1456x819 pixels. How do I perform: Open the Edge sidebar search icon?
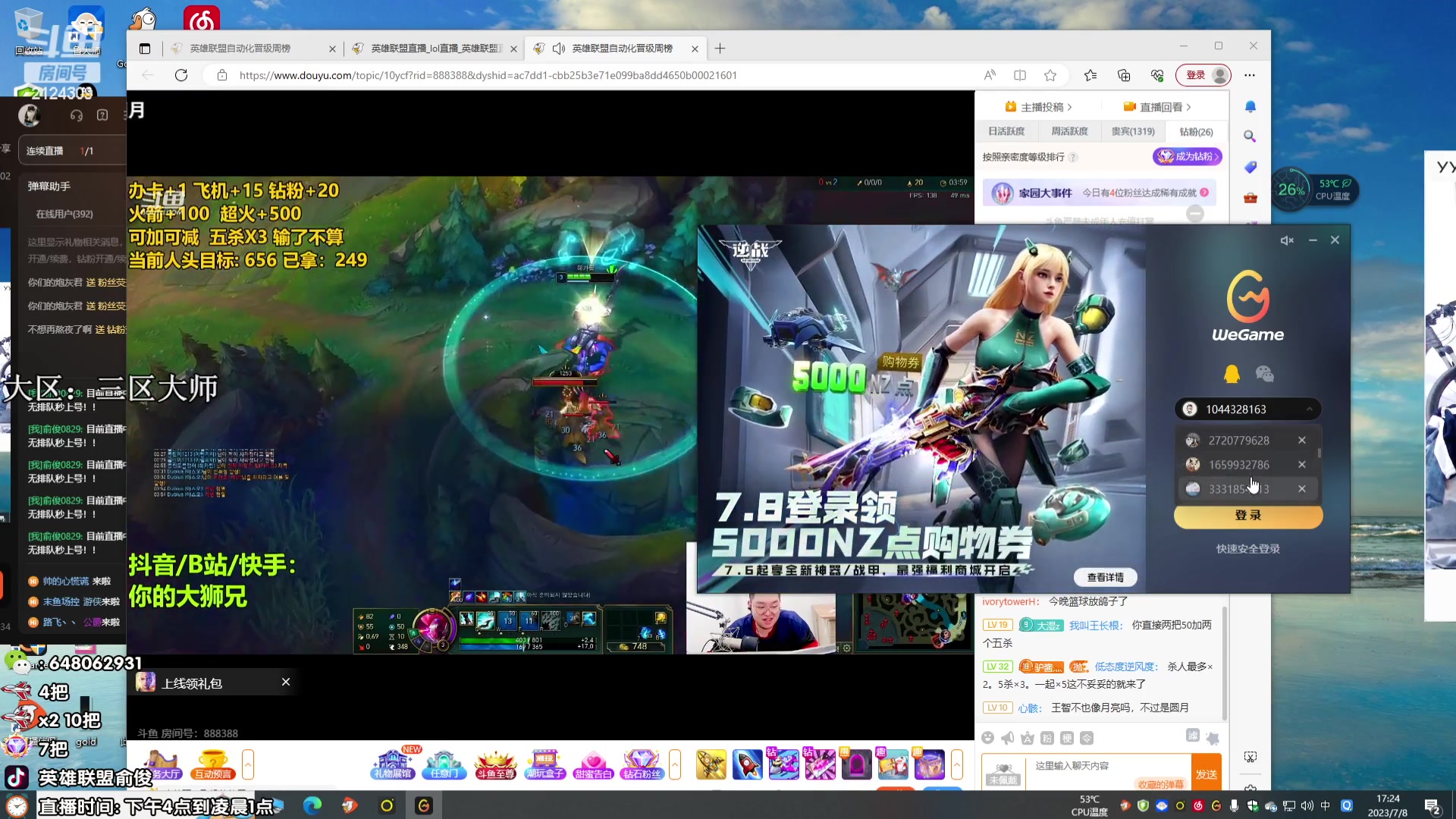click(1250, 136)
